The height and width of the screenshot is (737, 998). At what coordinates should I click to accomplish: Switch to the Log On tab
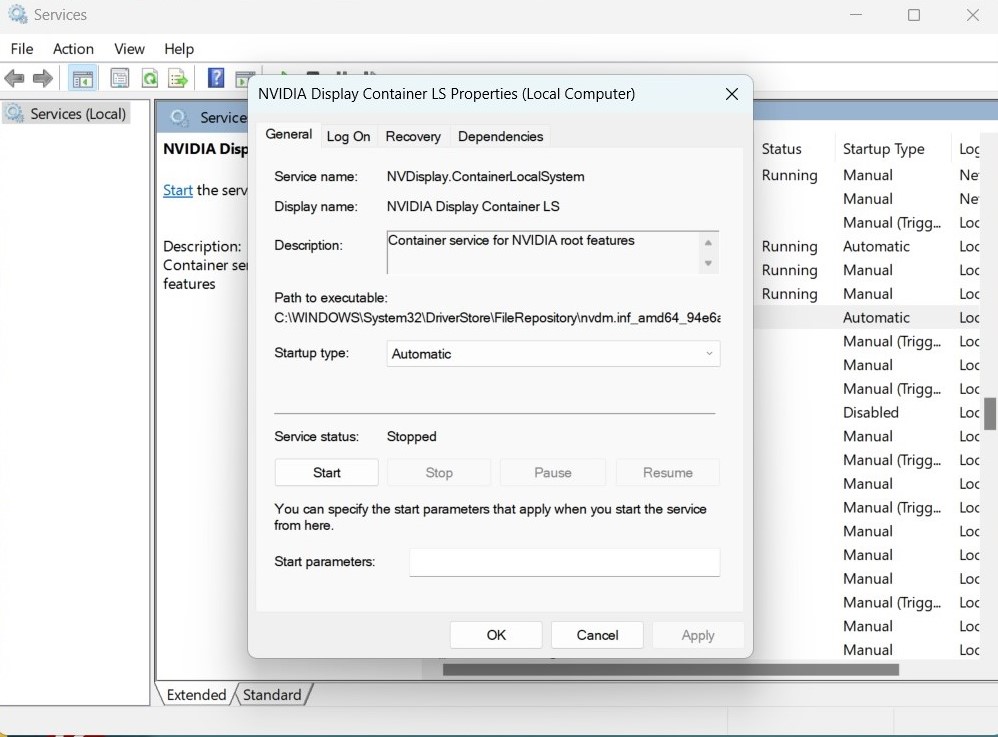[x=348, y=136]
